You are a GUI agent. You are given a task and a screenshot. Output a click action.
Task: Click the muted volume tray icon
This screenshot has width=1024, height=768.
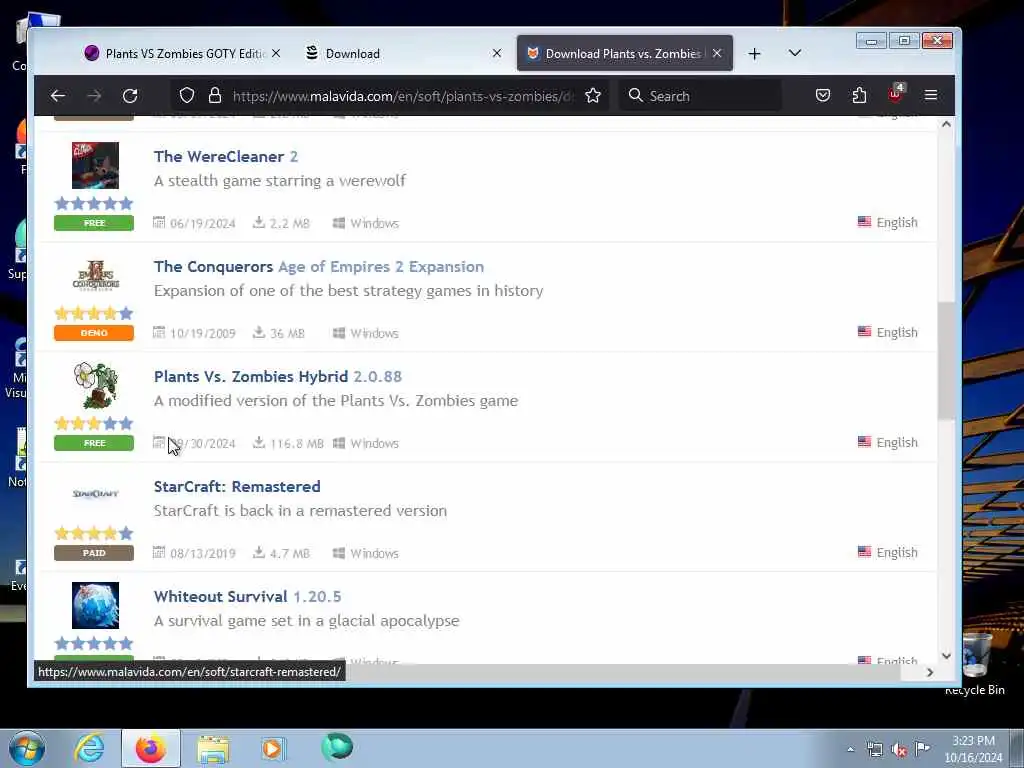click(899, 750)
